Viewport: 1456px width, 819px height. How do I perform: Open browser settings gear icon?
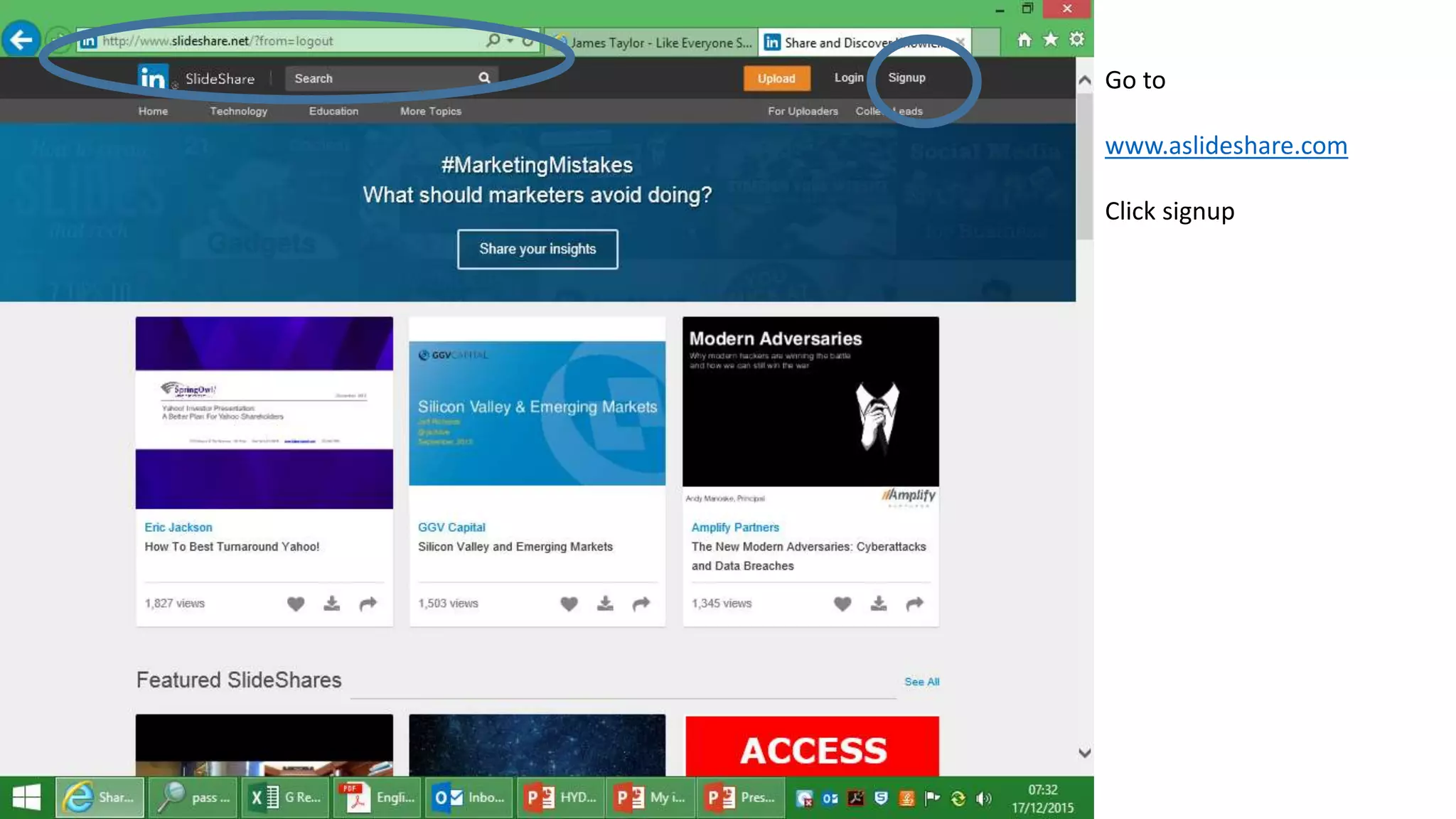pos(1077,40)
